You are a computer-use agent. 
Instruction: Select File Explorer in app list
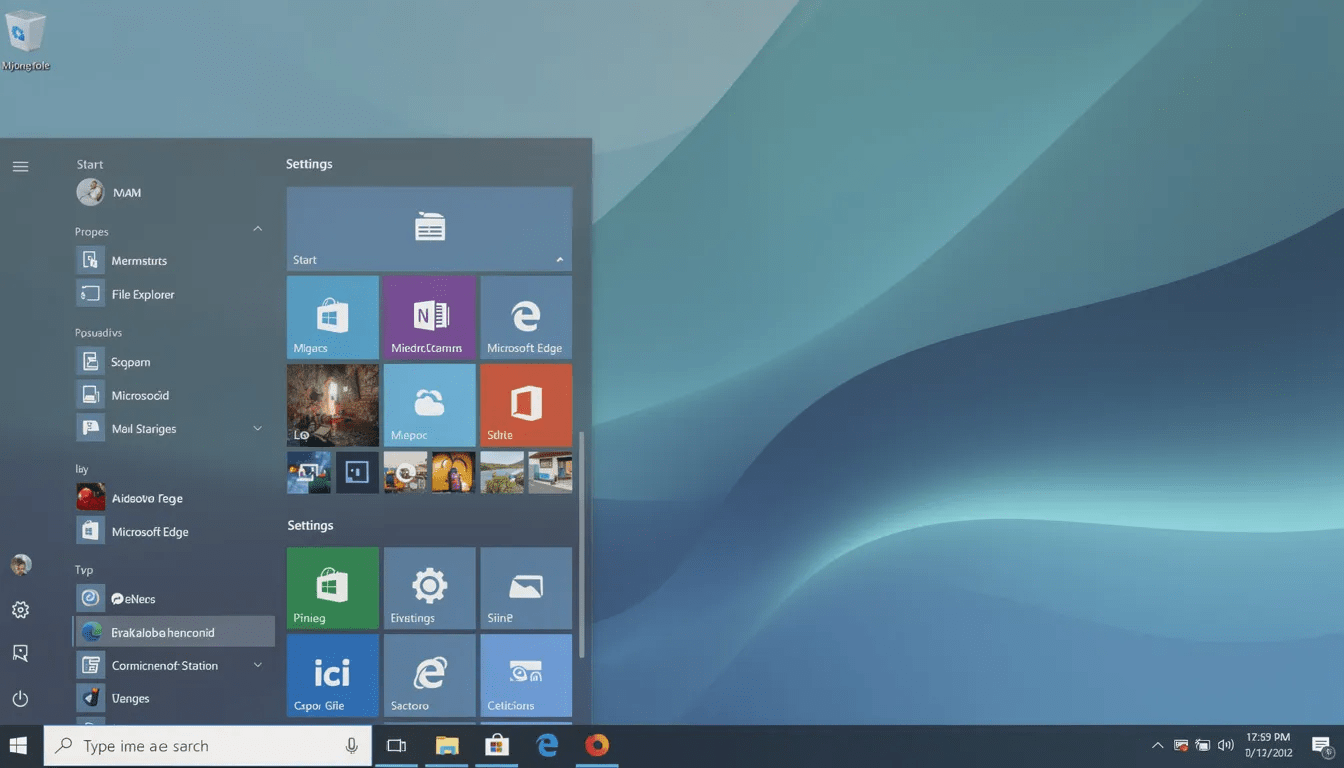tap(142, 295)
